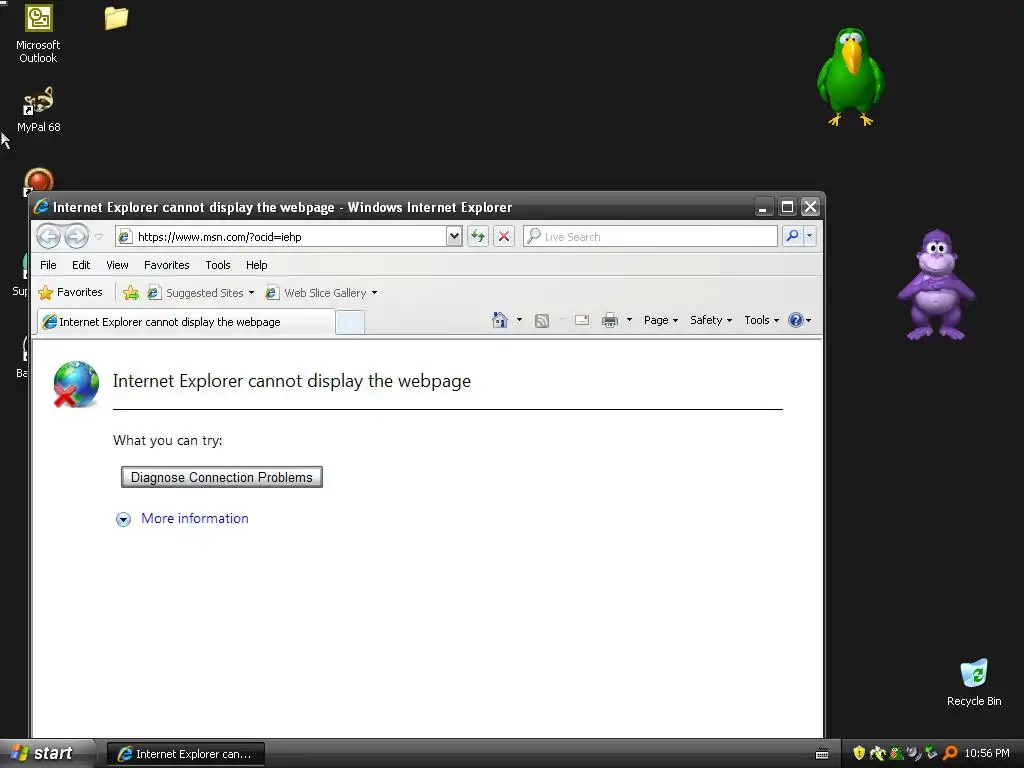The height and width of the screenshot is (768, 1024).
Task: Open the recent pages dropdown beside Forward
Action: (99, 236)
